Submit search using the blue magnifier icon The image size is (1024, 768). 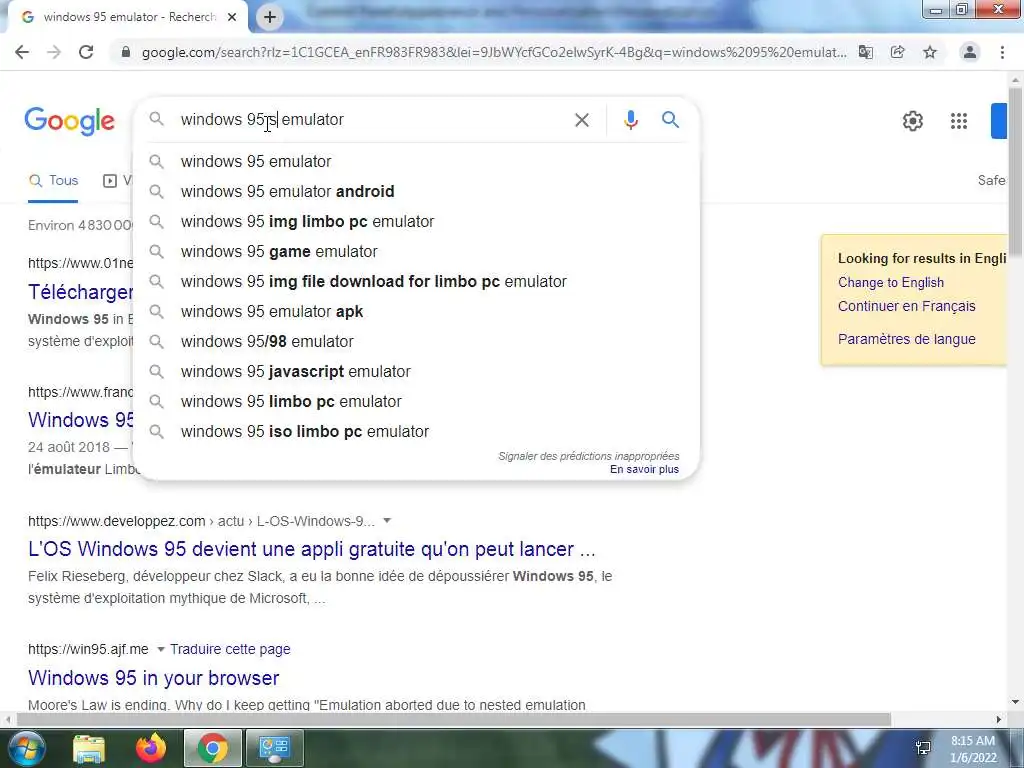(x=671, y=120)
